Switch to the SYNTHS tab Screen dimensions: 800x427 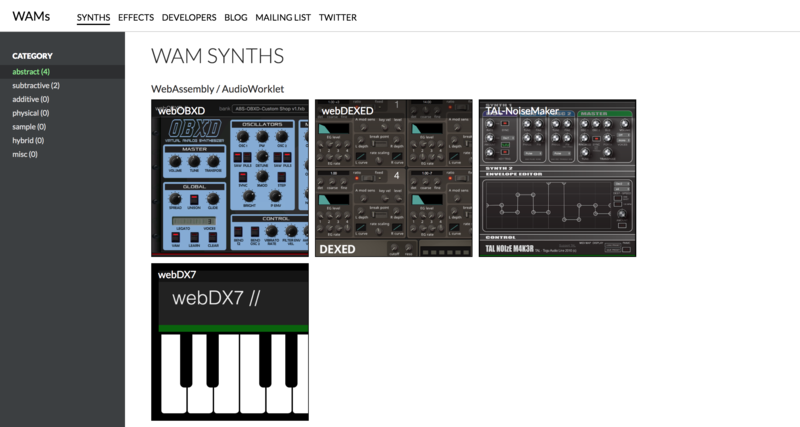click(x=93, y=17)
